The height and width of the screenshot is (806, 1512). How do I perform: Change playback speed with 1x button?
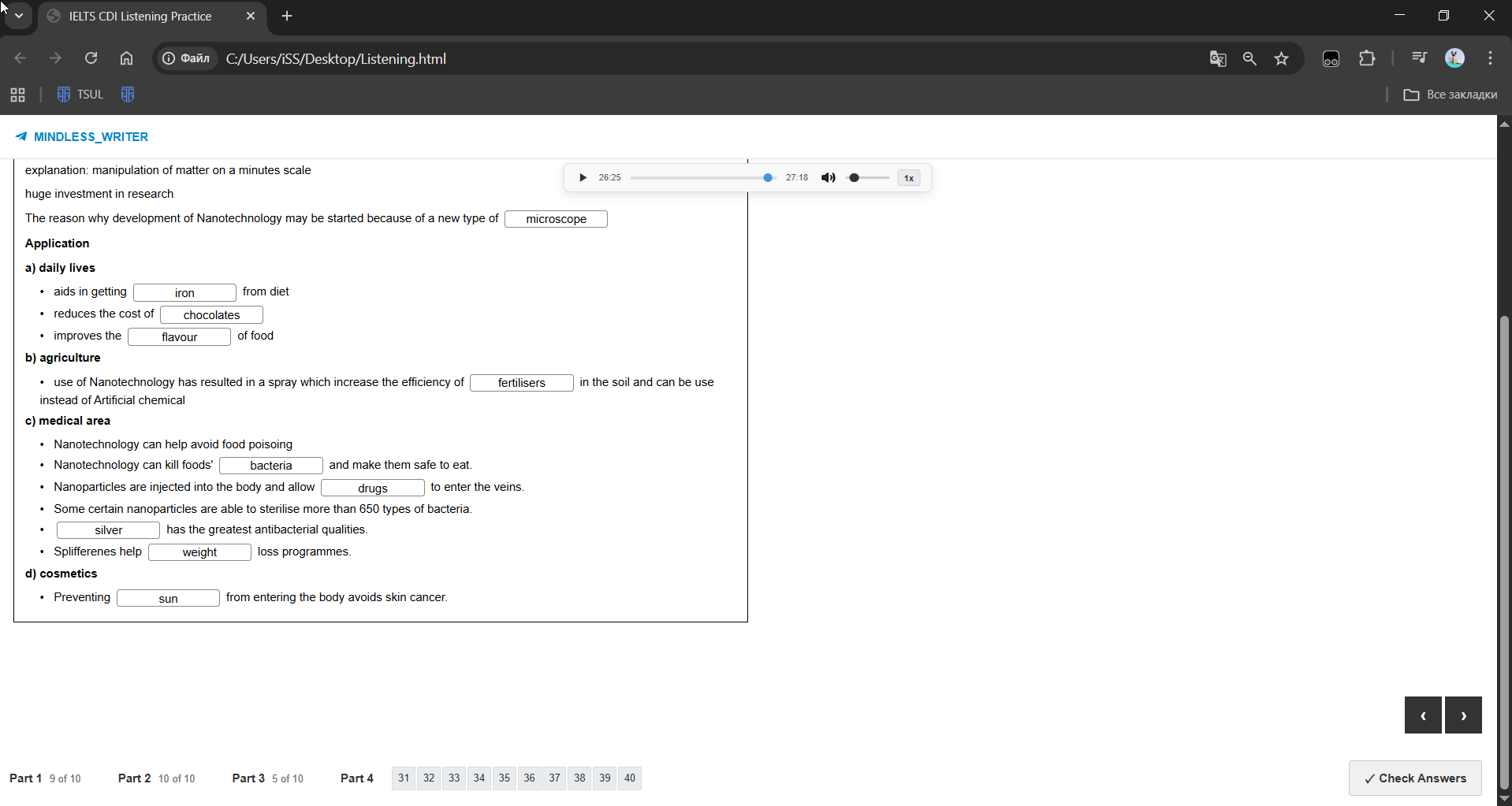(x=909, y=178)
